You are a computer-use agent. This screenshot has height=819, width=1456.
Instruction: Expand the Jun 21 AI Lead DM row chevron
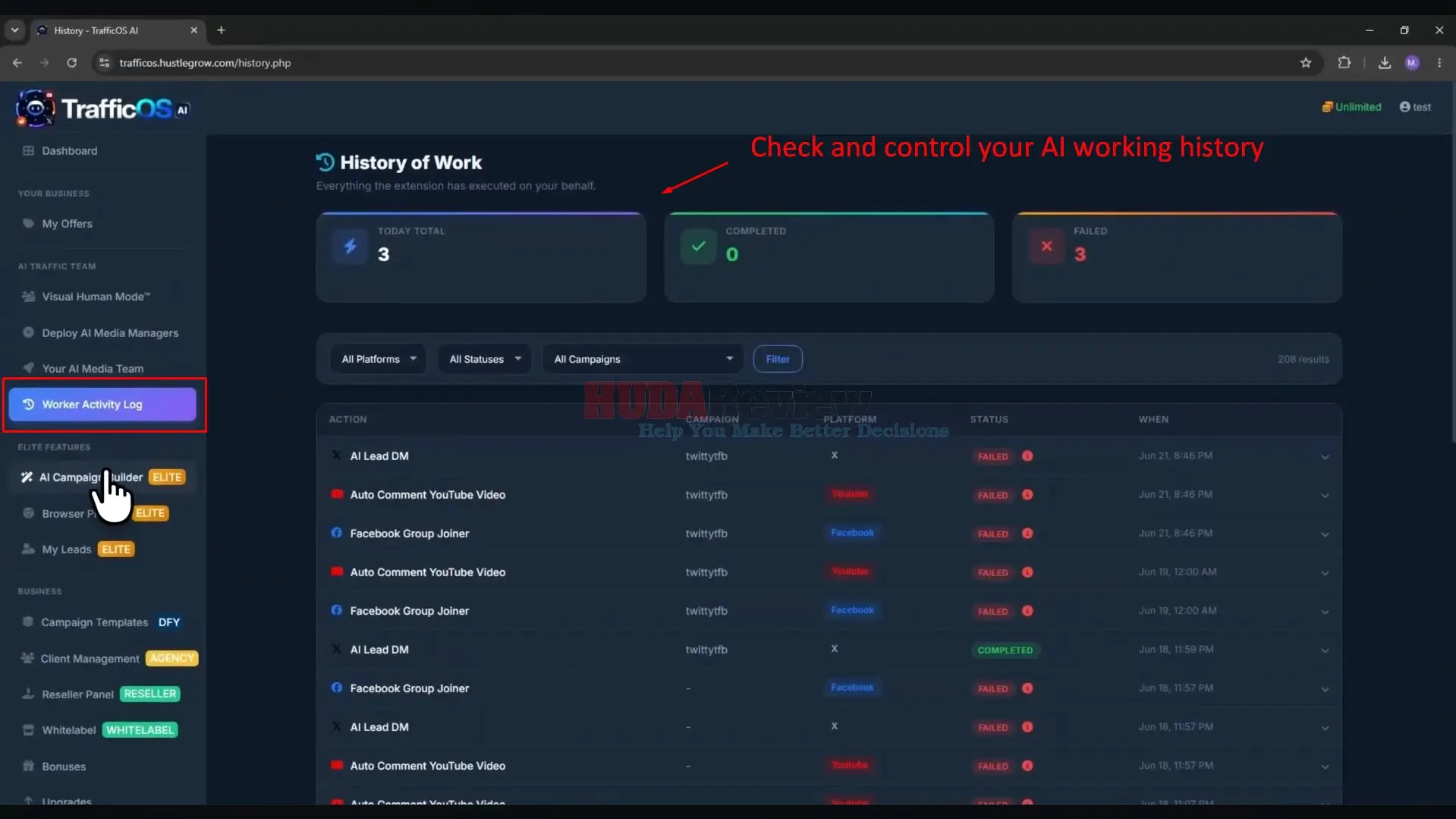tap(1325, 457)
